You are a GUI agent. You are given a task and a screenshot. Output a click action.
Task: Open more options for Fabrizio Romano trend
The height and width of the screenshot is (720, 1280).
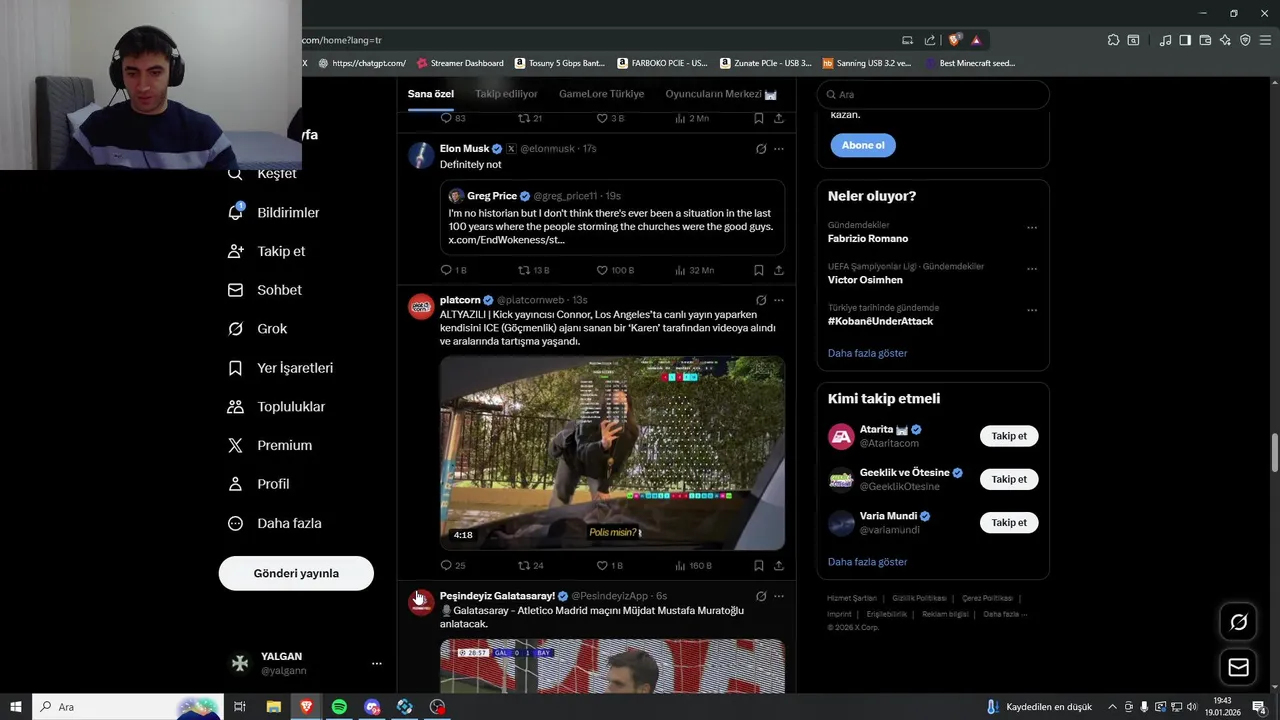[x=1031, y=228]
